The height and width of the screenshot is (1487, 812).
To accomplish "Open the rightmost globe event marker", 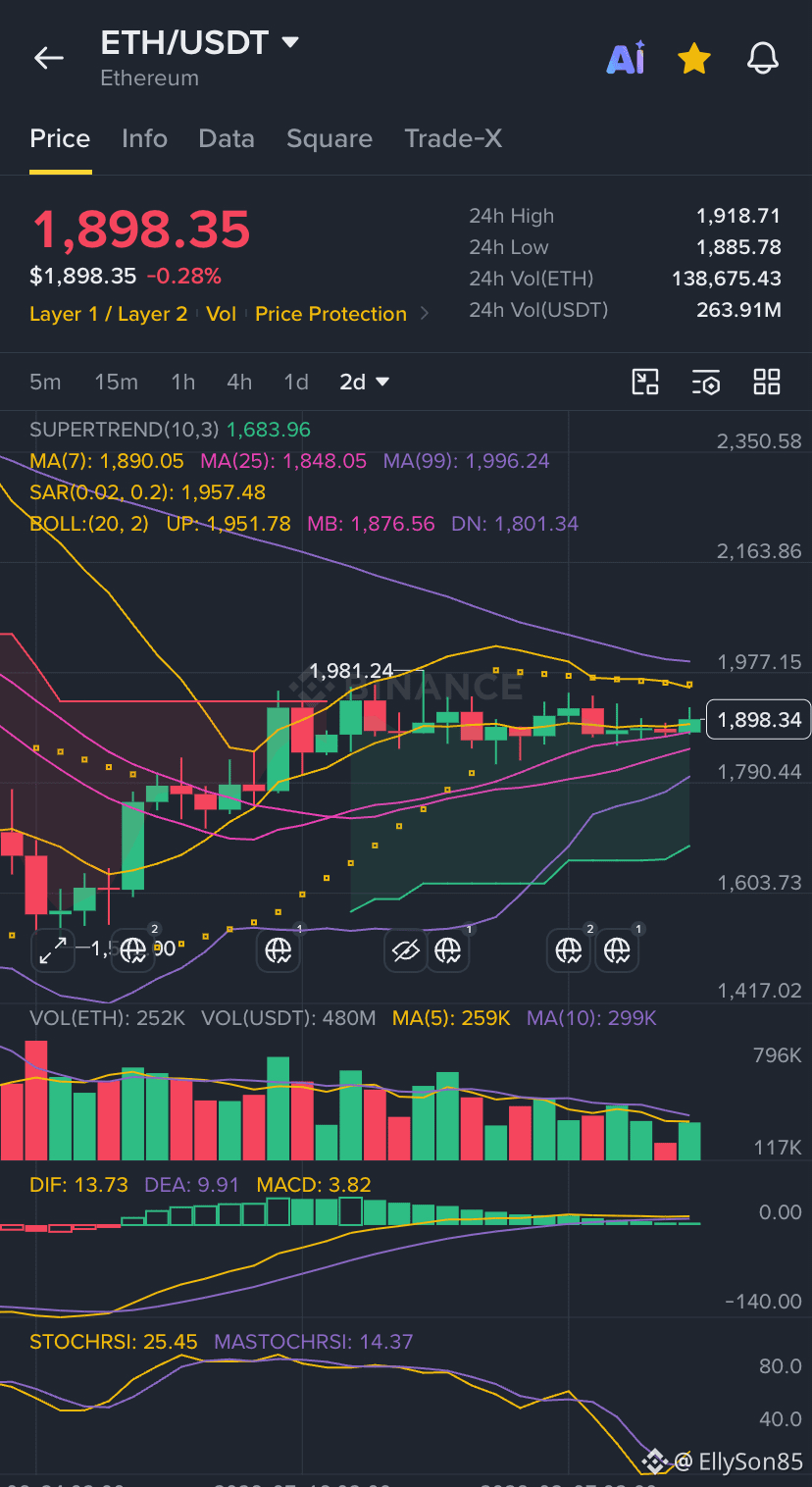I will pos(617,949).
